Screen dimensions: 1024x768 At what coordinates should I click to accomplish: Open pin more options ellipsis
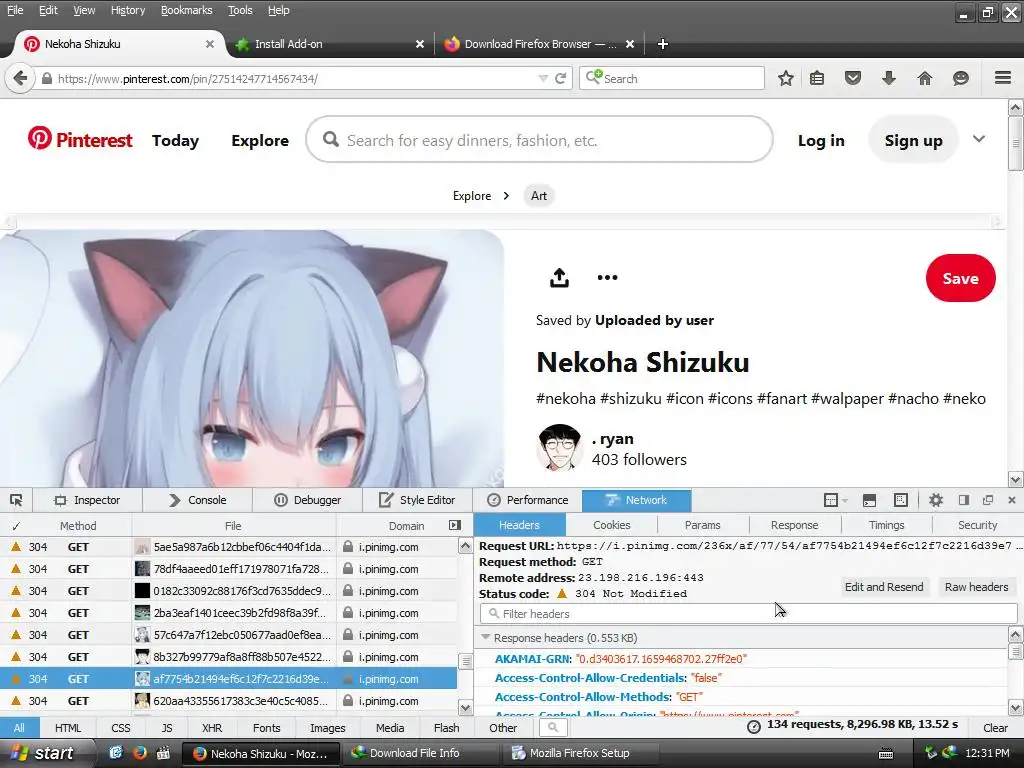pyautogui.click(x=607, y=278)
